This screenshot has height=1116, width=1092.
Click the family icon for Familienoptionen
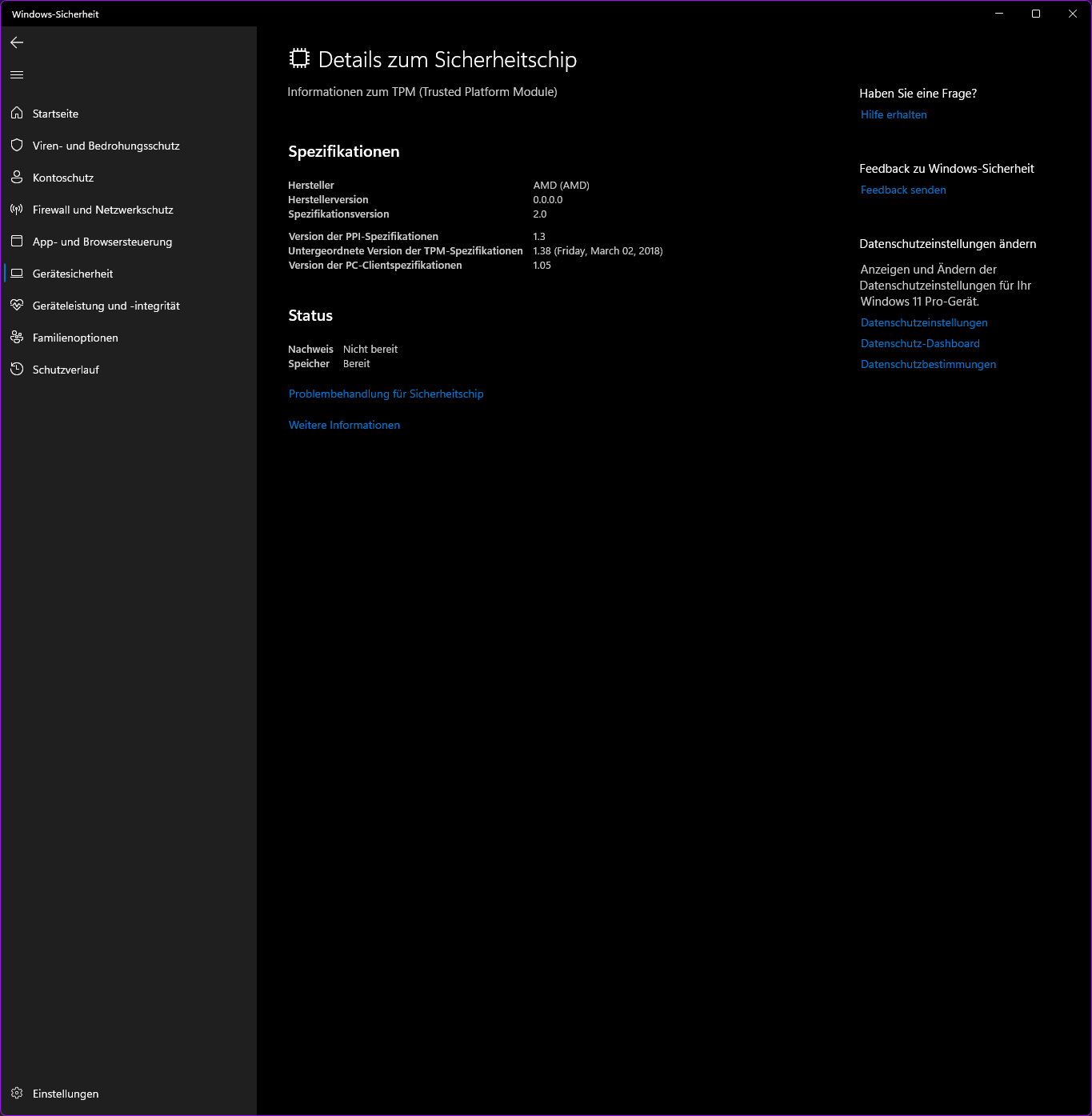17,337
